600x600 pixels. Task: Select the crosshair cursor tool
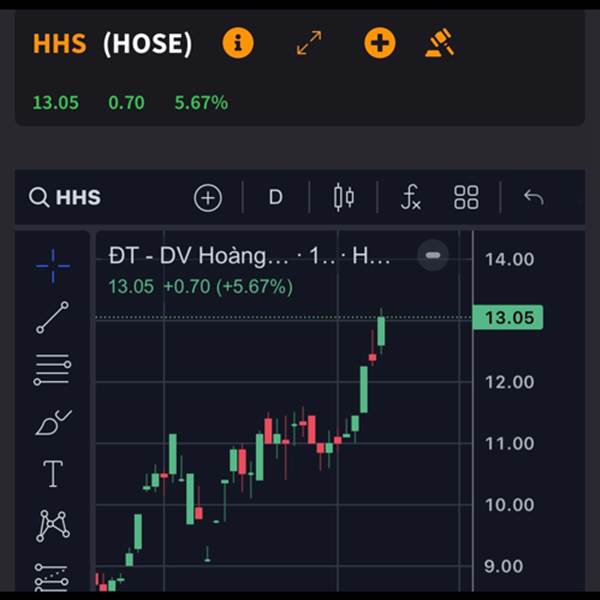53,266
